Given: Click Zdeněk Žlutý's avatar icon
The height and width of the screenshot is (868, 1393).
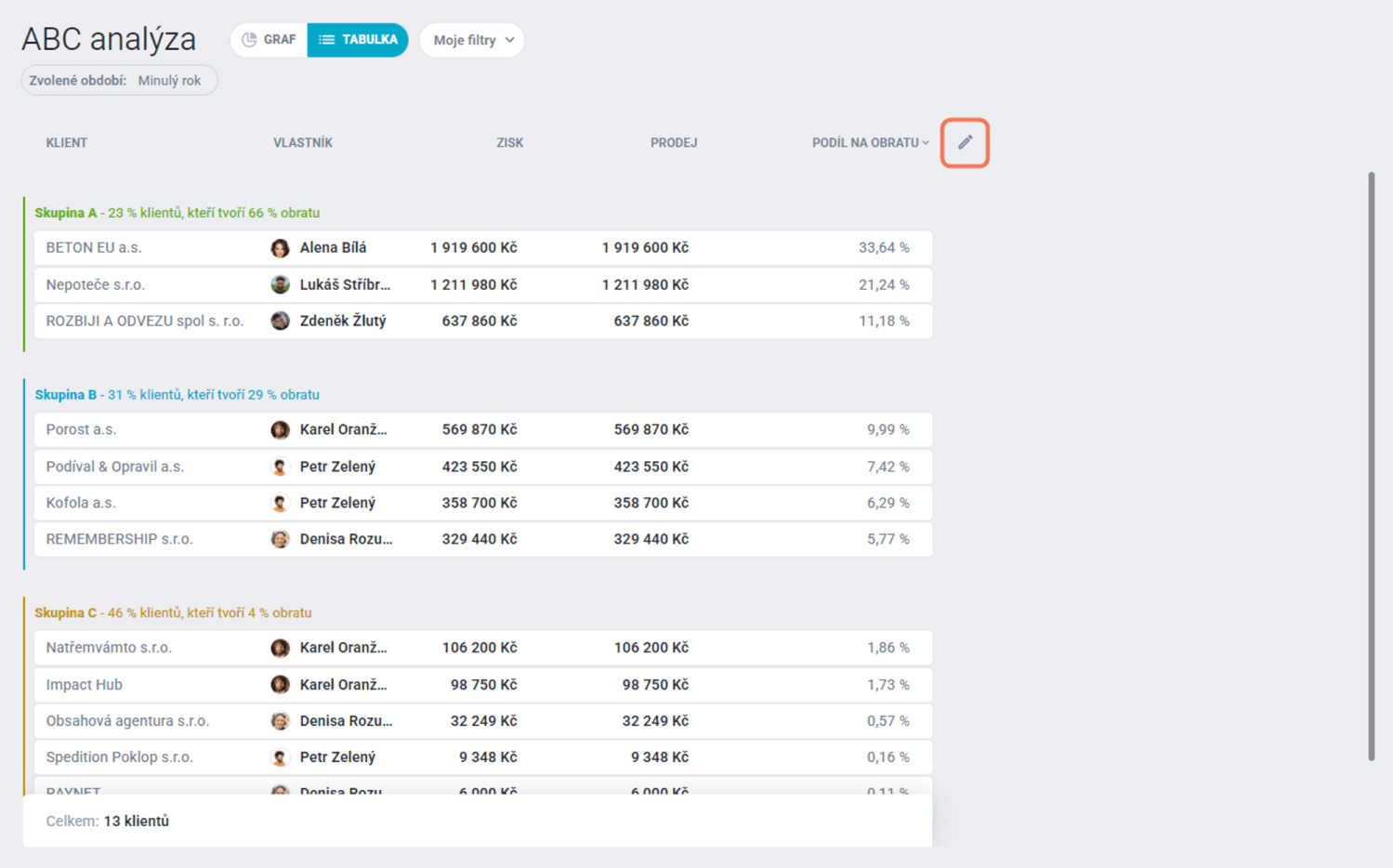Looking at the screenshot, I should click(280, 321).
